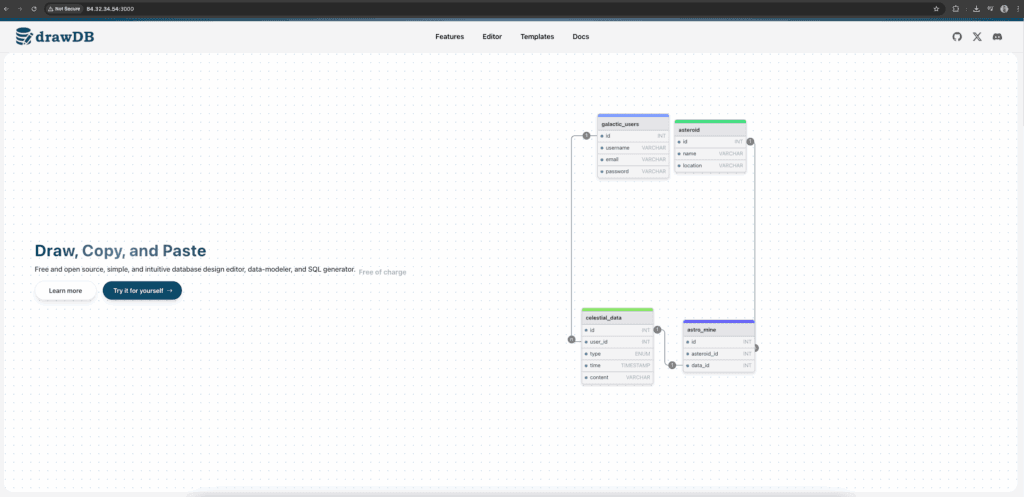Click the drawDB logo

coord(55,37)
